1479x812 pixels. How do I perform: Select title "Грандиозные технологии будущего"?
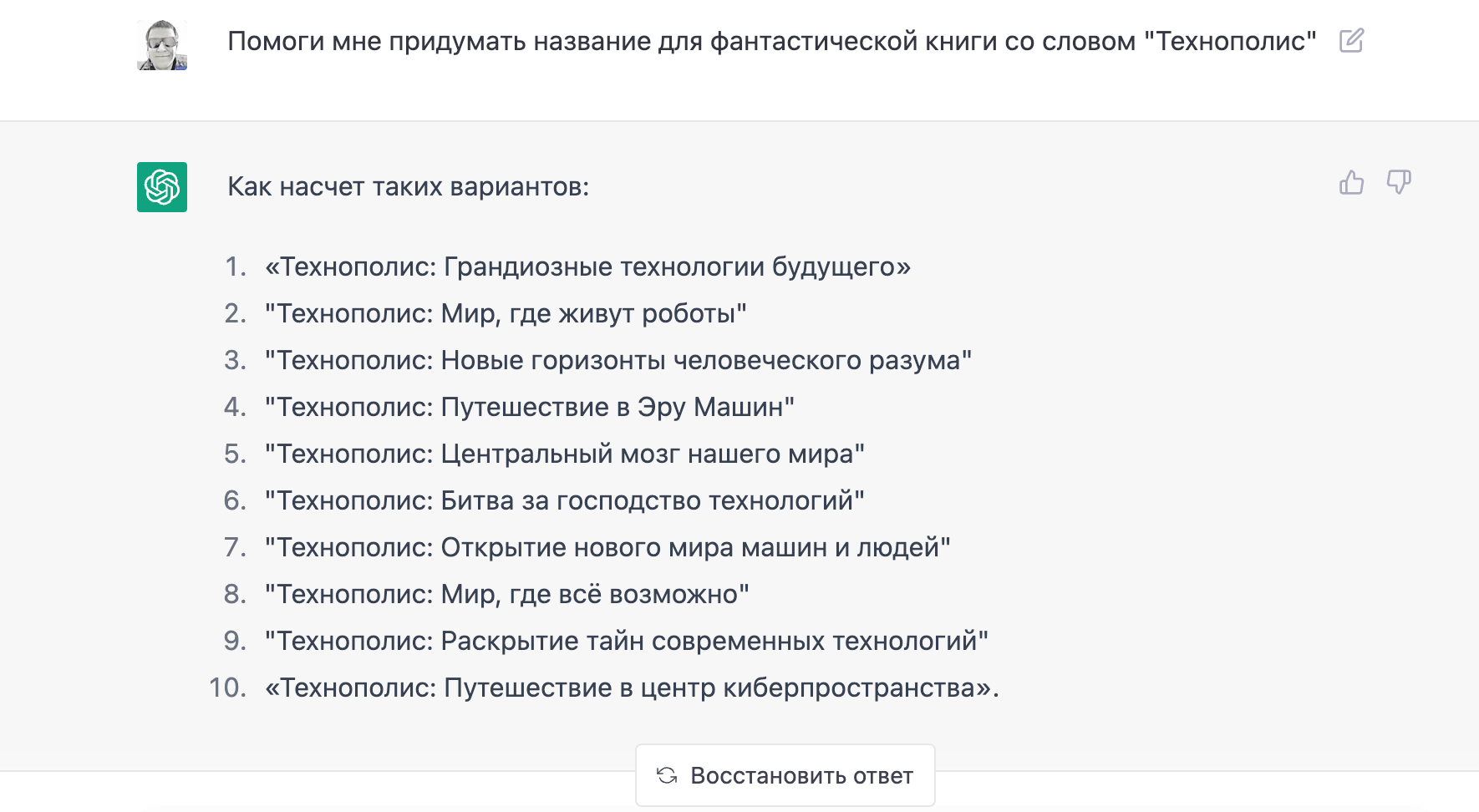[x=587, y=266]
